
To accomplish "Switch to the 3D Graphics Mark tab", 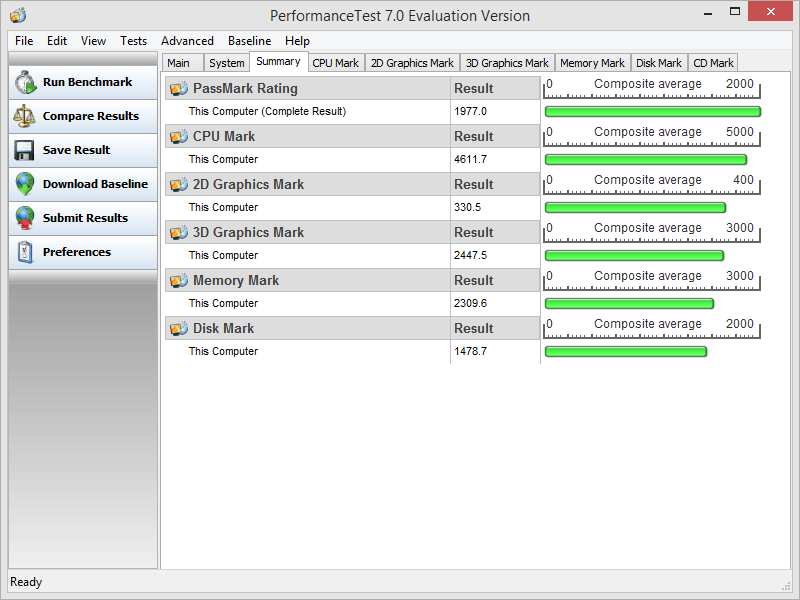I will point(507,63).
